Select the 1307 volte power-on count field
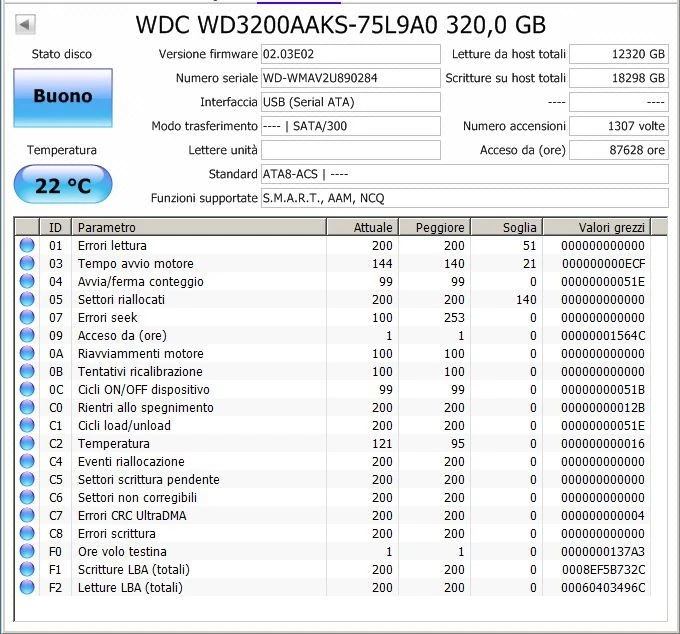Screen dimensions: 680x634 619,126
